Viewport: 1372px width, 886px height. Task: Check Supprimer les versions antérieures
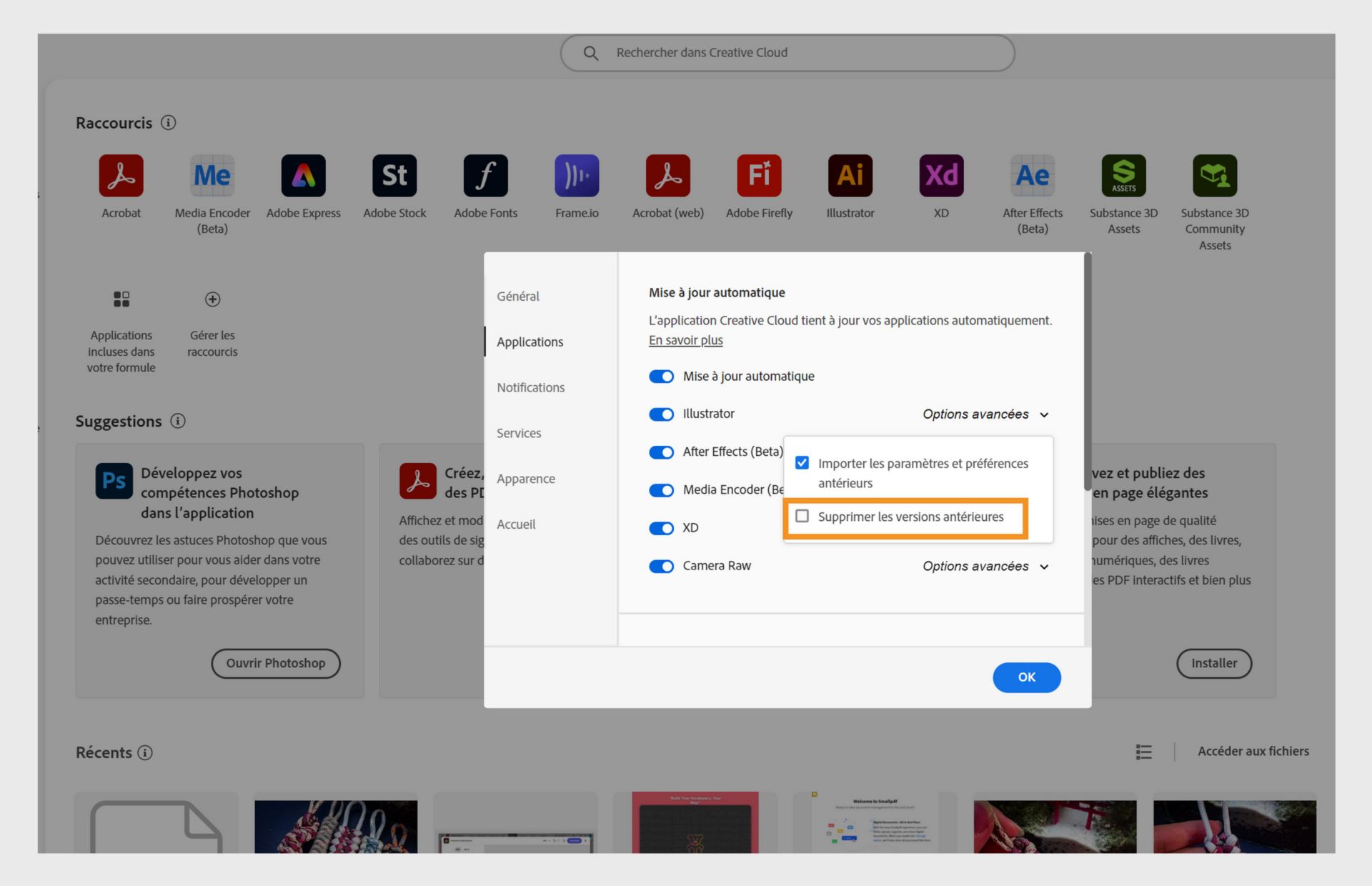(802, 516)
